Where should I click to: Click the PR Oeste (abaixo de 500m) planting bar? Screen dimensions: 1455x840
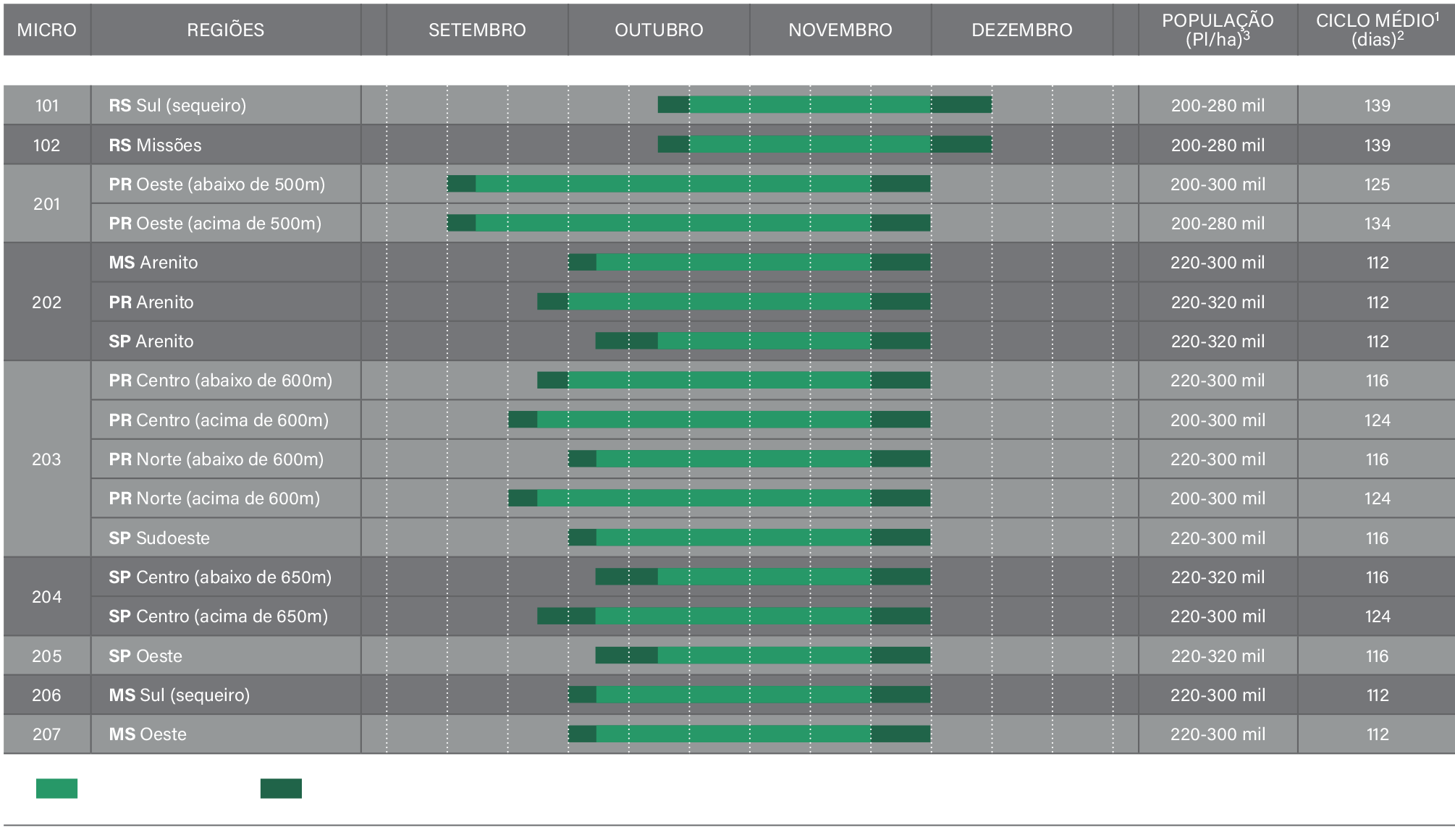688,184
